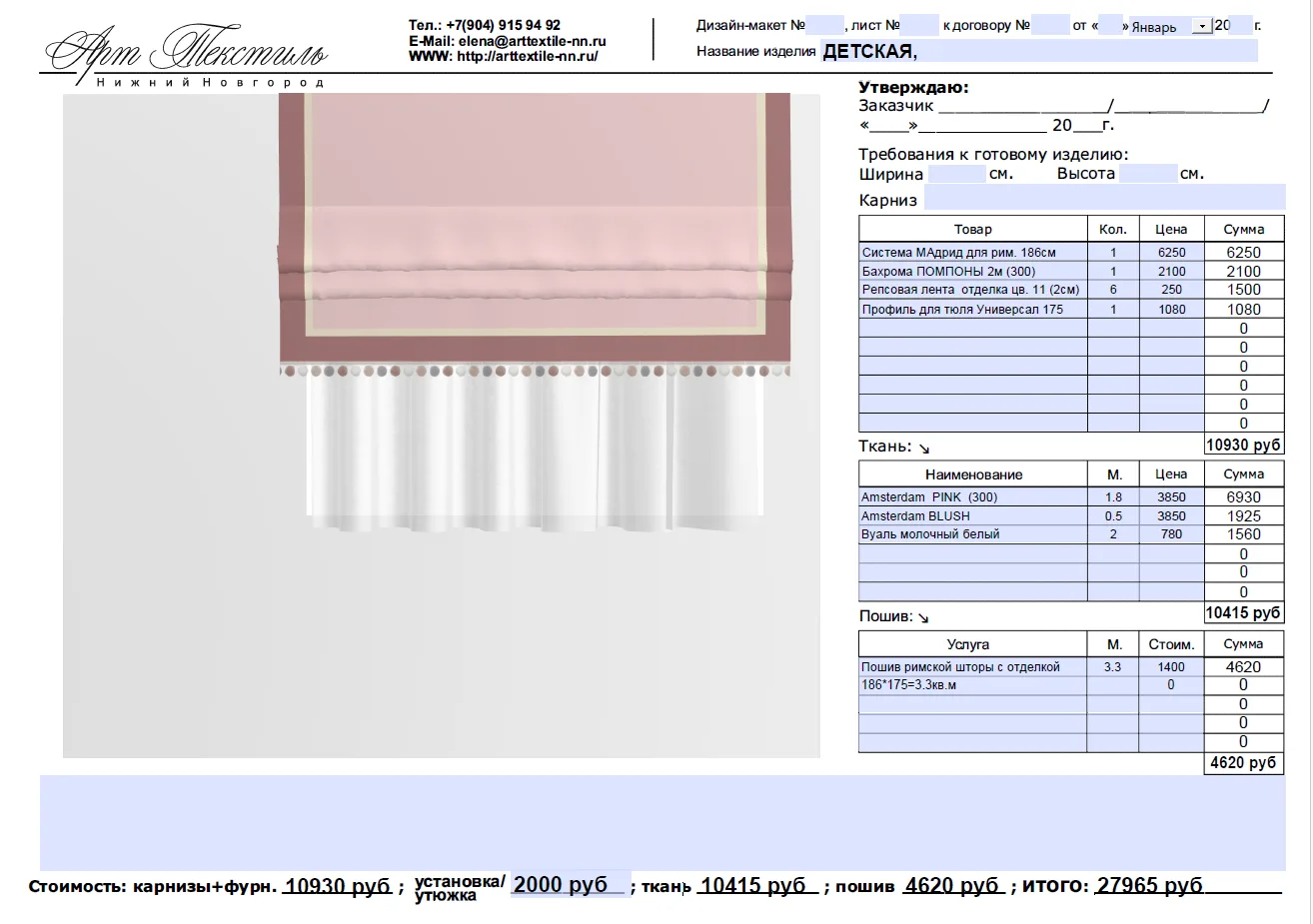Click the к договору № input field
Viewport: 1313px width, 924px height.
(x=1050, y=25)
